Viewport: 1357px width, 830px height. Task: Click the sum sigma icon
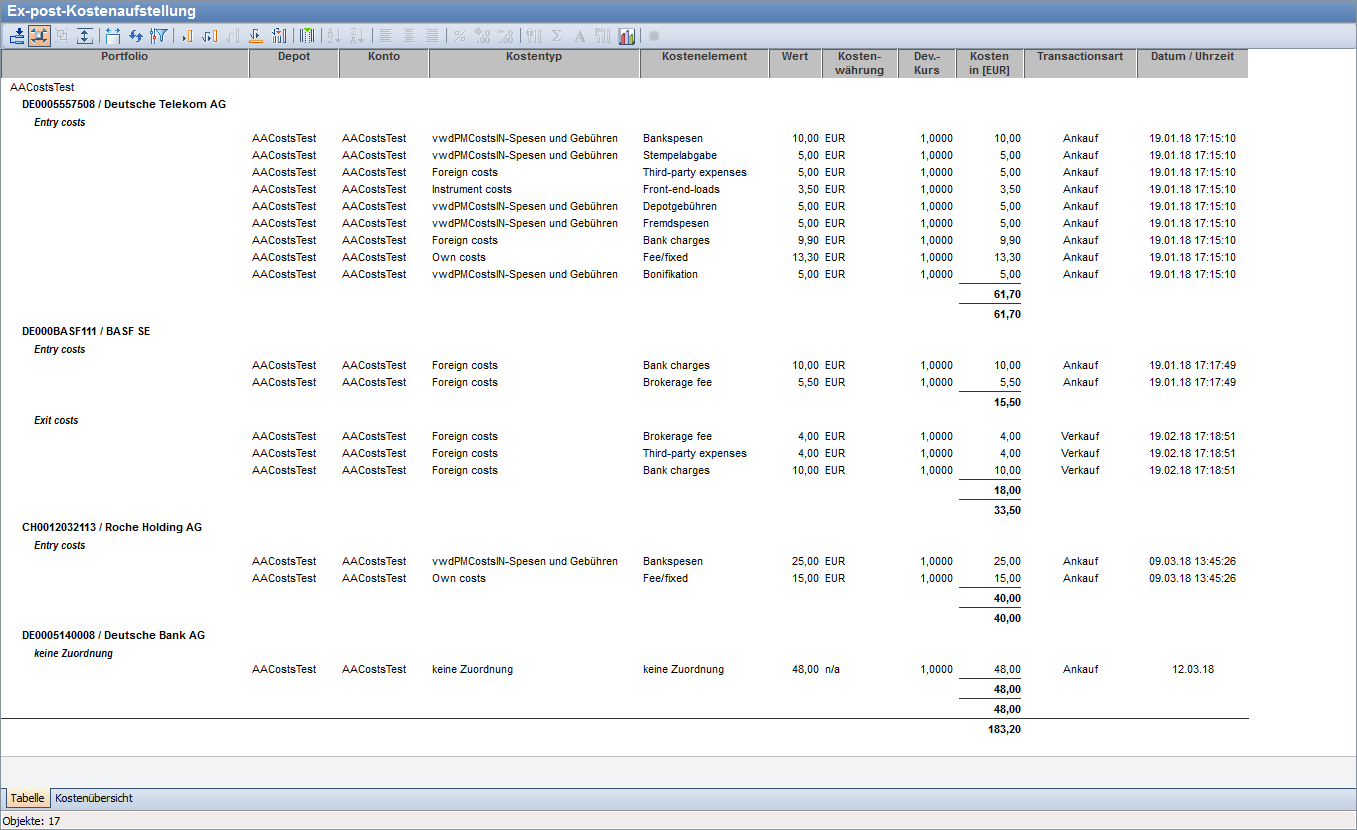557,36
